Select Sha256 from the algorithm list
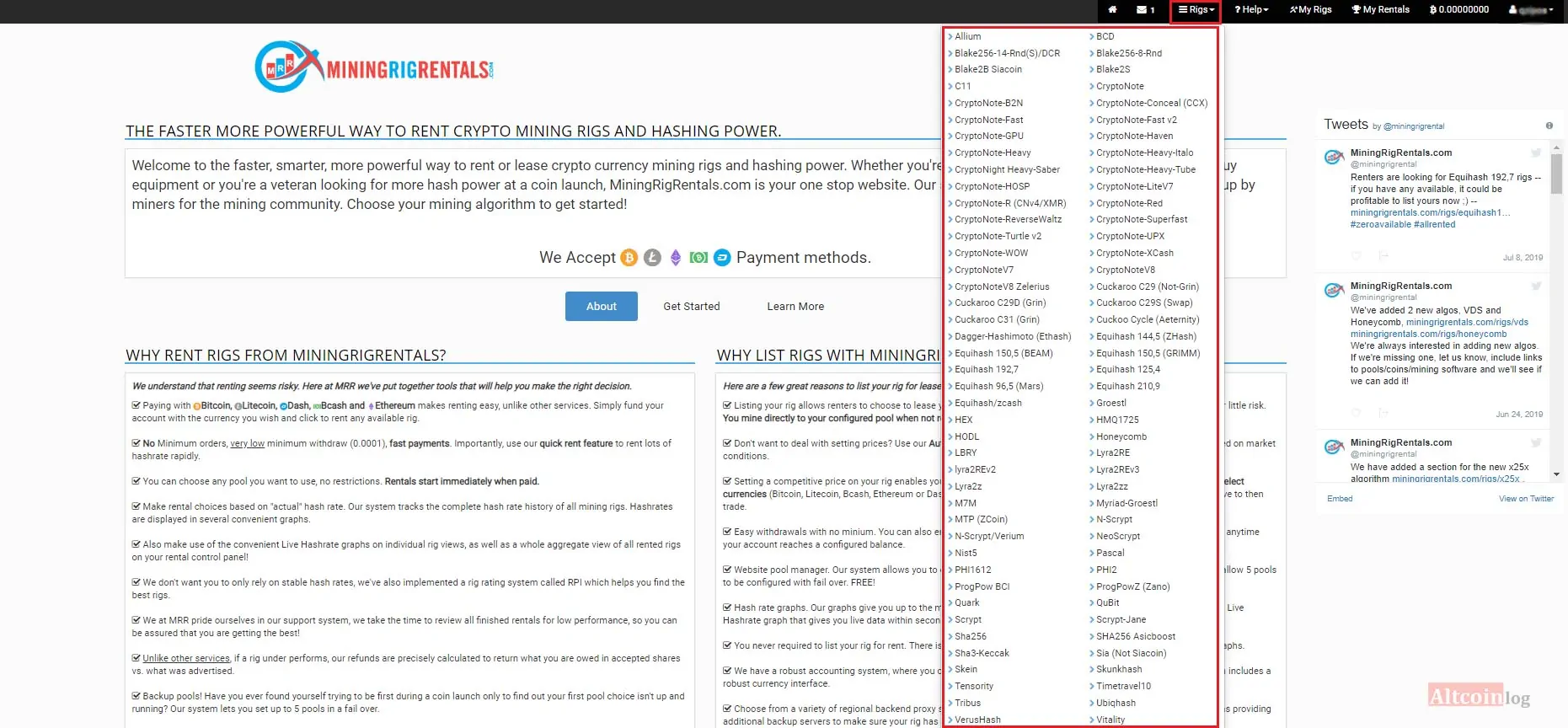Screen dimensions: 1568x728 970,636
